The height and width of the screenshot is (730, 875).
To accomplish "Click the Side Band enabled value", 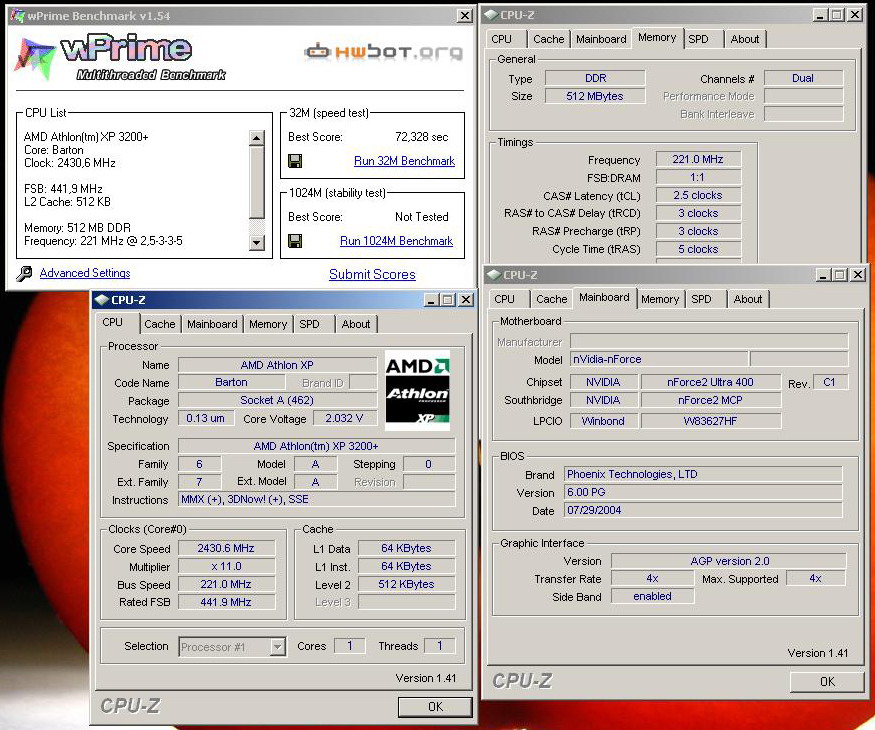I will 652,596.
